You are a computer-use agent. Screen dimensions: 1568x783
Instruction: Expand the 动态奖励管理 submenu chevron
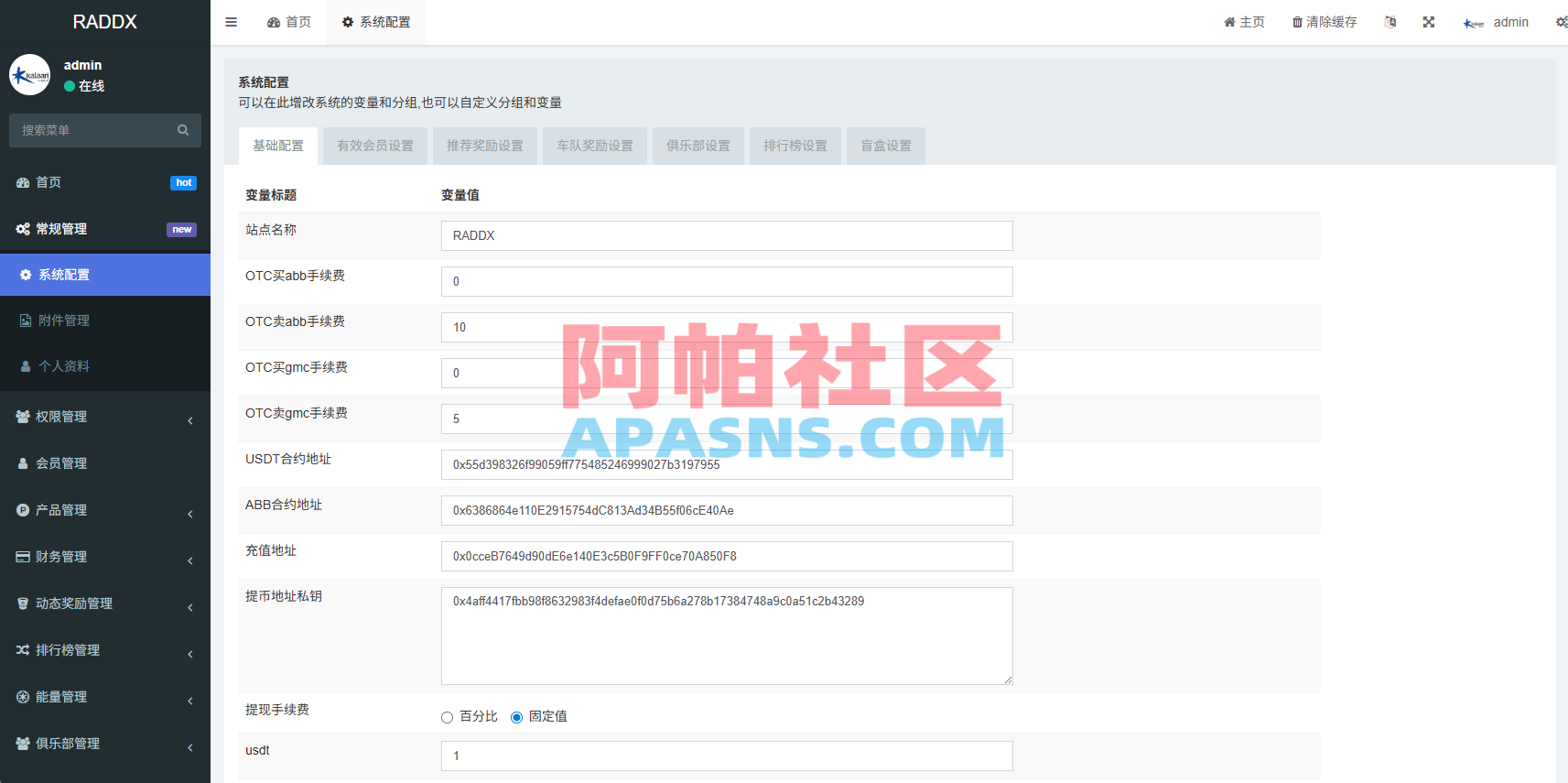pyautogui.click(x=190, y=608)
